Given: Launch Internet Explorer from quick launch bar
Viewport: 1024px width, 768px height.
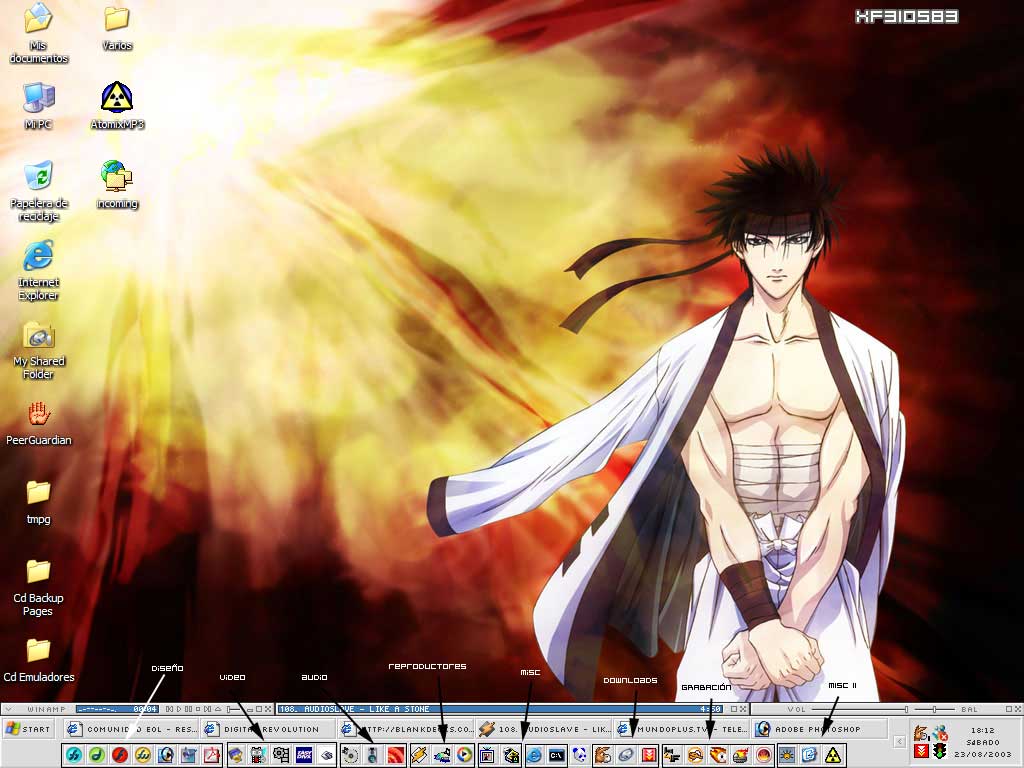Looking at the screenshot, I should coord(534,755).
